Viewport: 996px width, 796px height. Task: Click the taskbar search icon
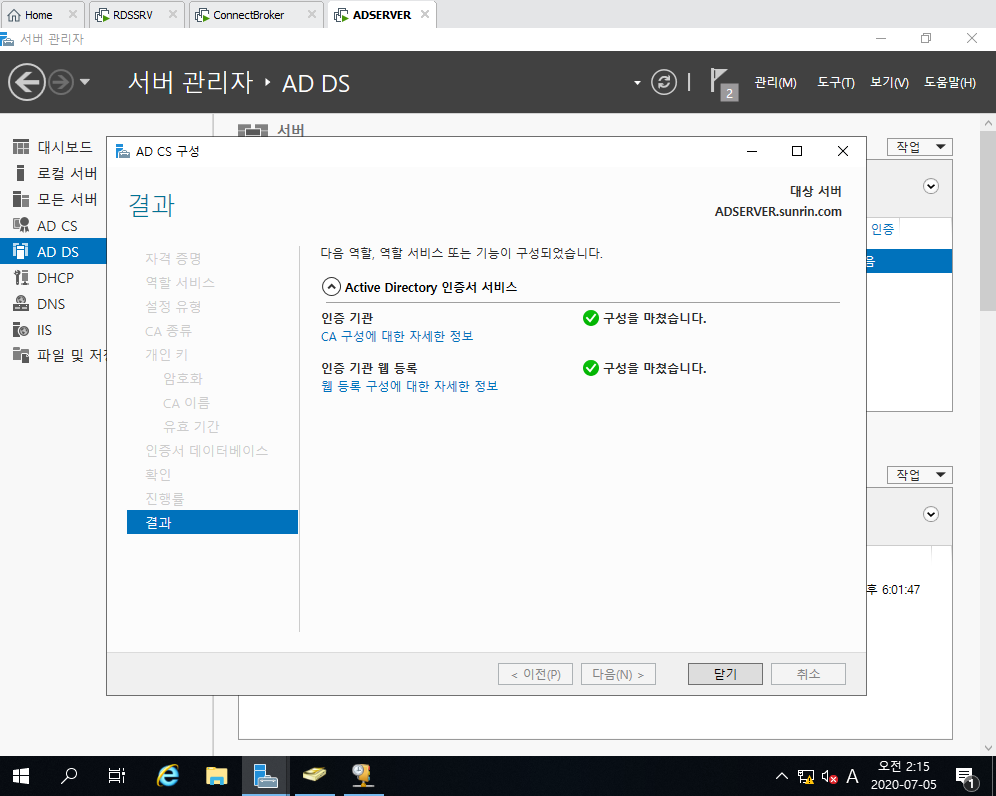click(x=69, y=776)
